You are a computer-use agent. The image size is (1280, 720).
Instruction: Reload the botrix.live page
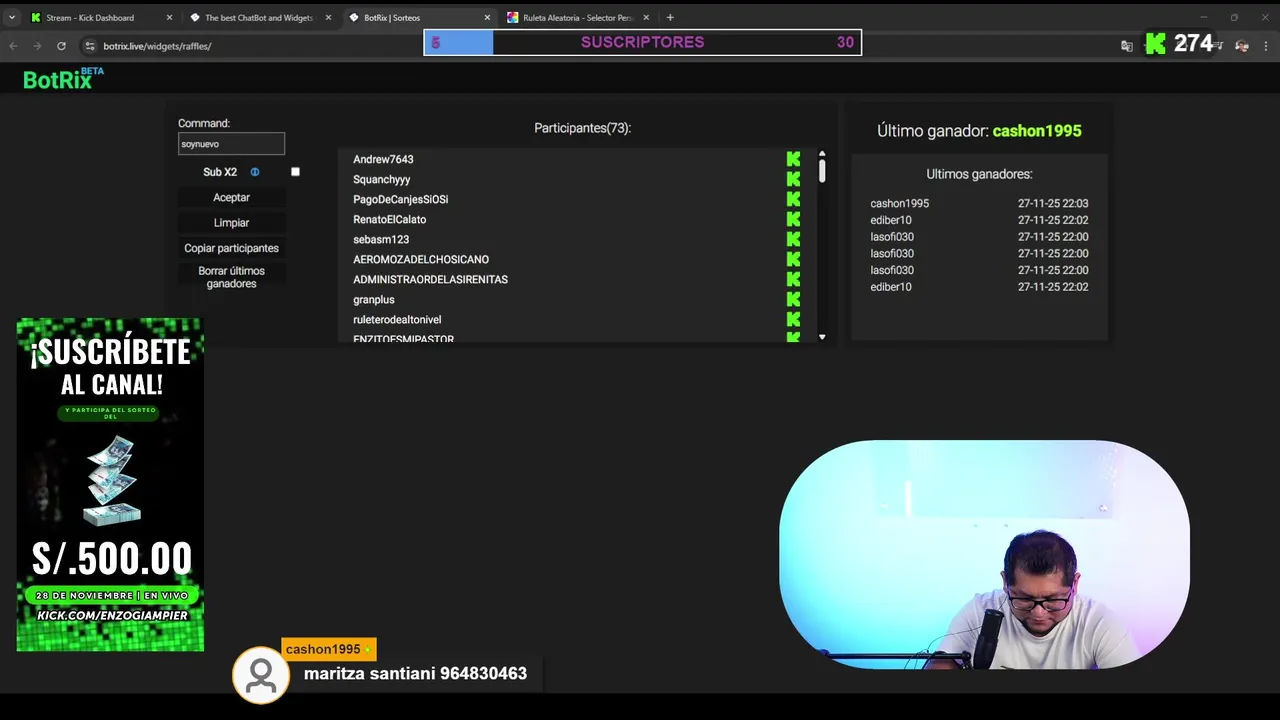point(61,46)
